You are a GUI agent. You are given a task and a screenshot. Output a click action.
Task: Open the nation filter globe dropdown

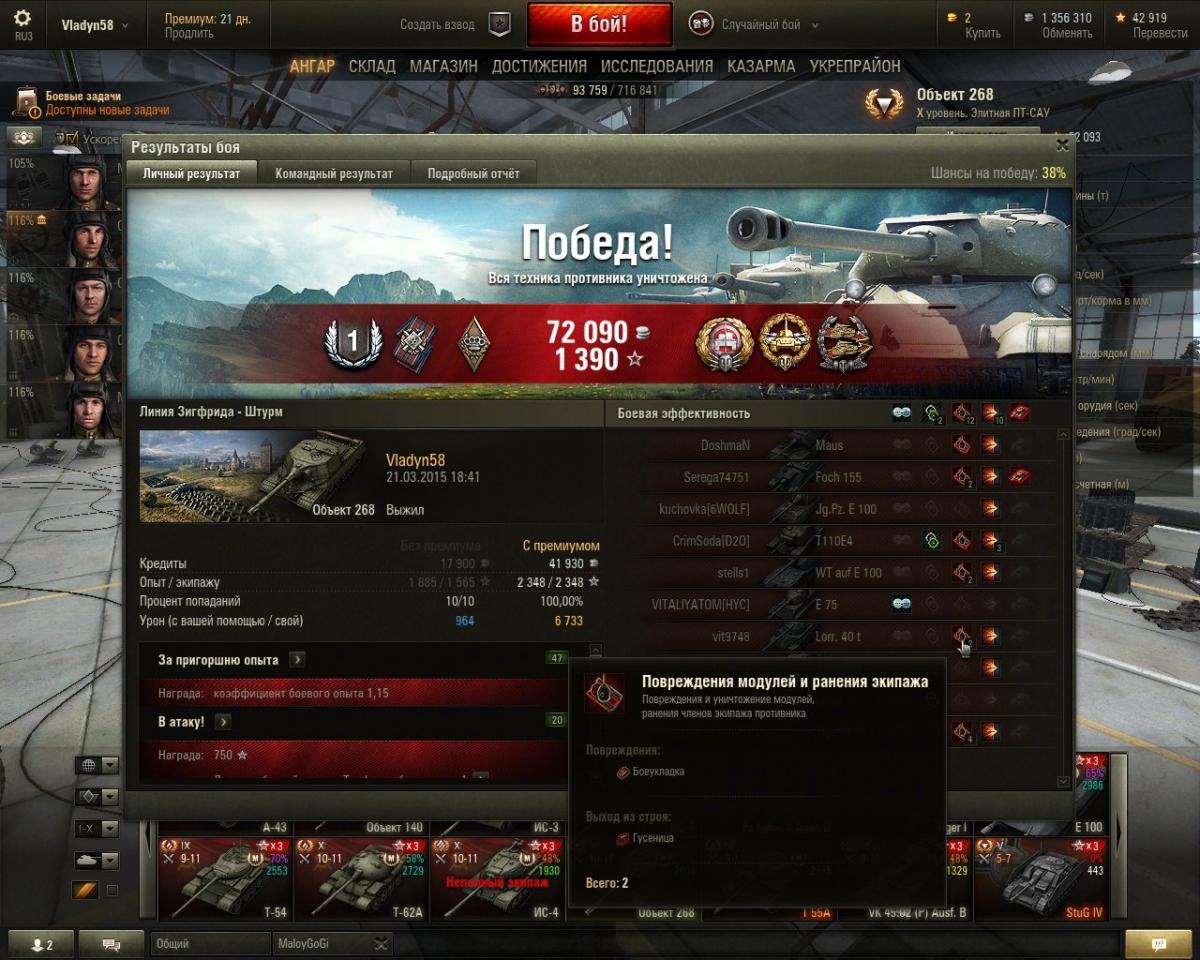tap(96, 766)
